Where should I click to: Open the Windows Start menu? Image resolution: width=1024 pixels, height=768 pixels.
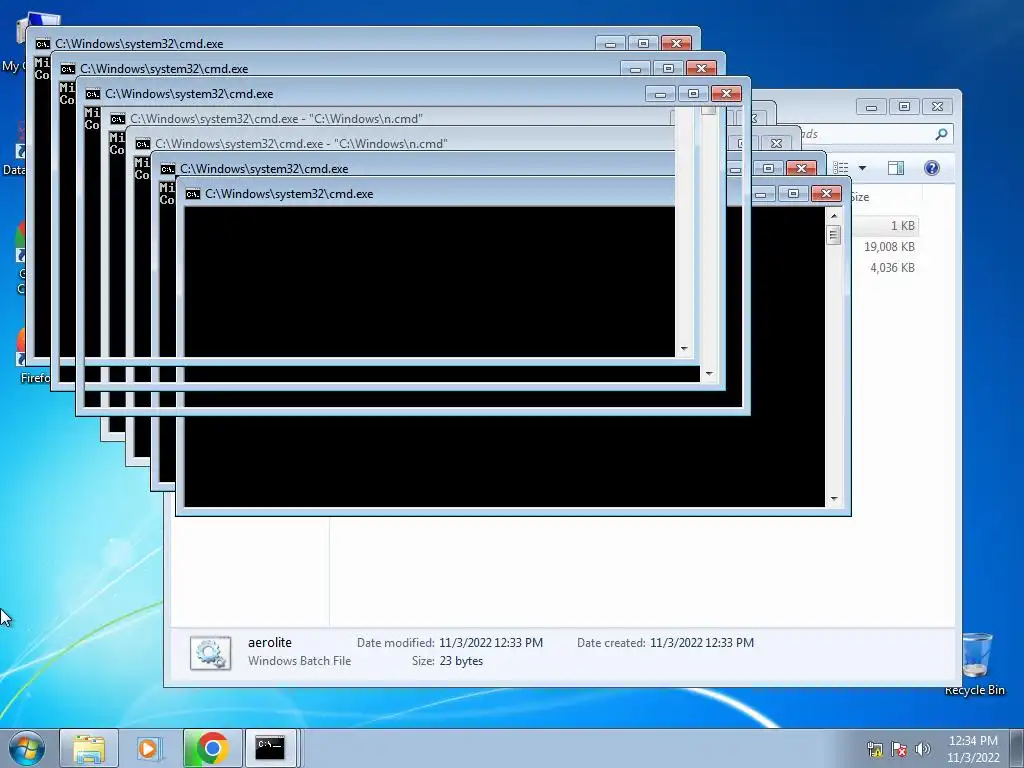pos(27,748)
